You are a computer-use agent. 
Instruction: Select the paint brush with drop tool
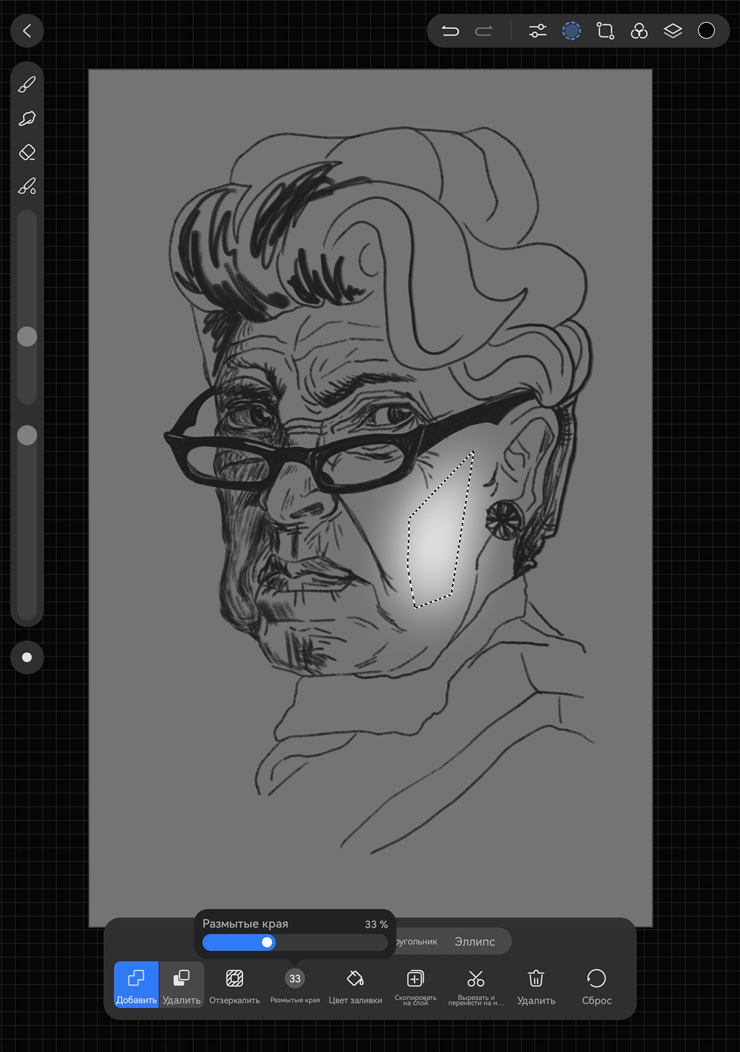(27, 186)
